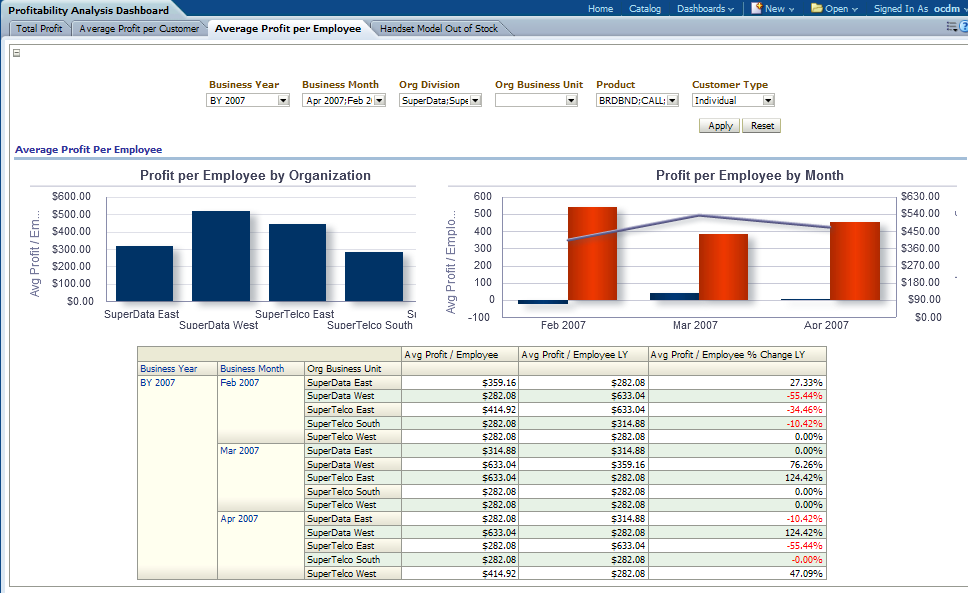Click the SuperData West bar in chart
The height and width of the screenshot is (593, 968).
click(x=221, y=256)
